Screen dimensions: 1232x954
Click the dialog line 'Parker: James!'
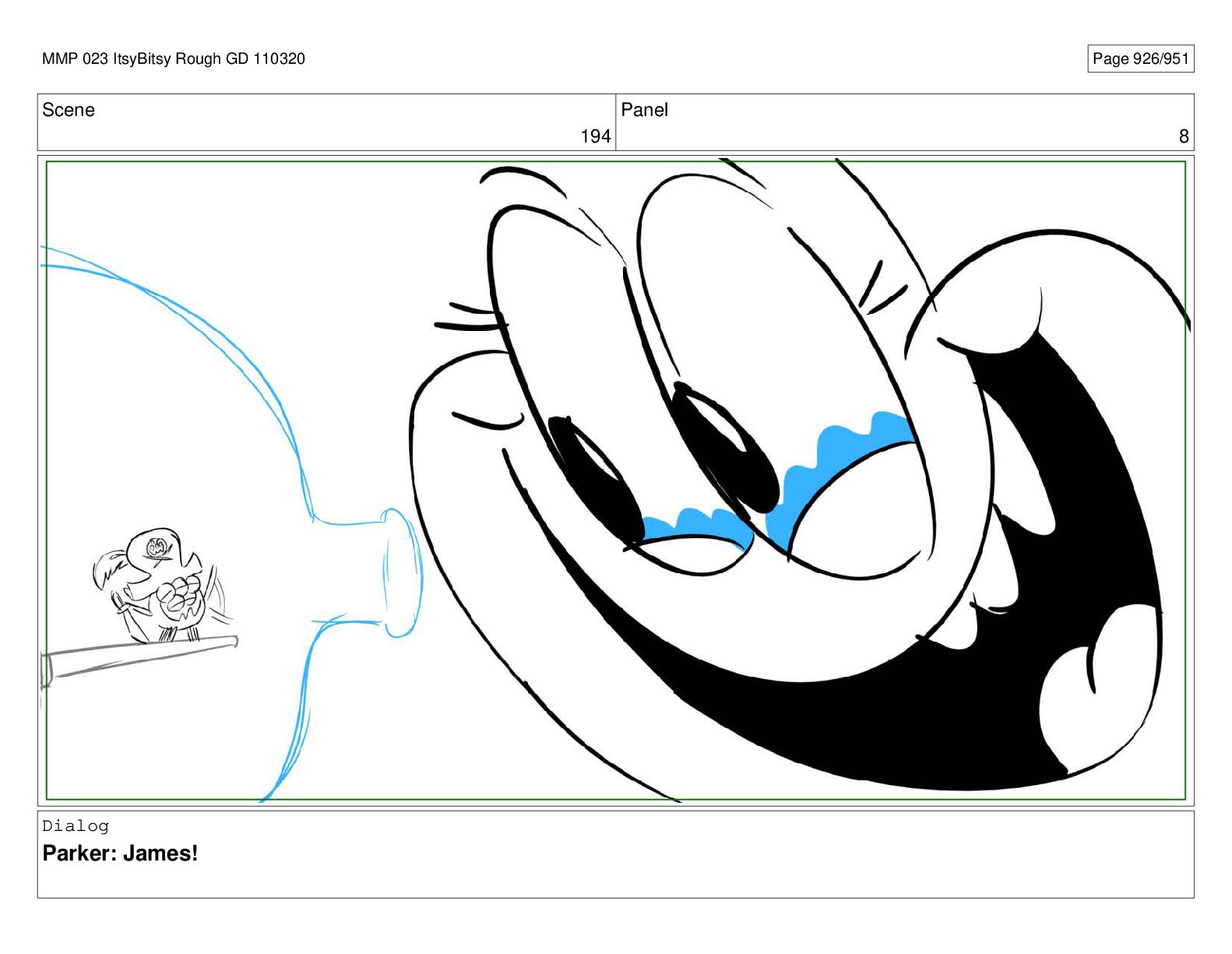(x=120, y=854)
